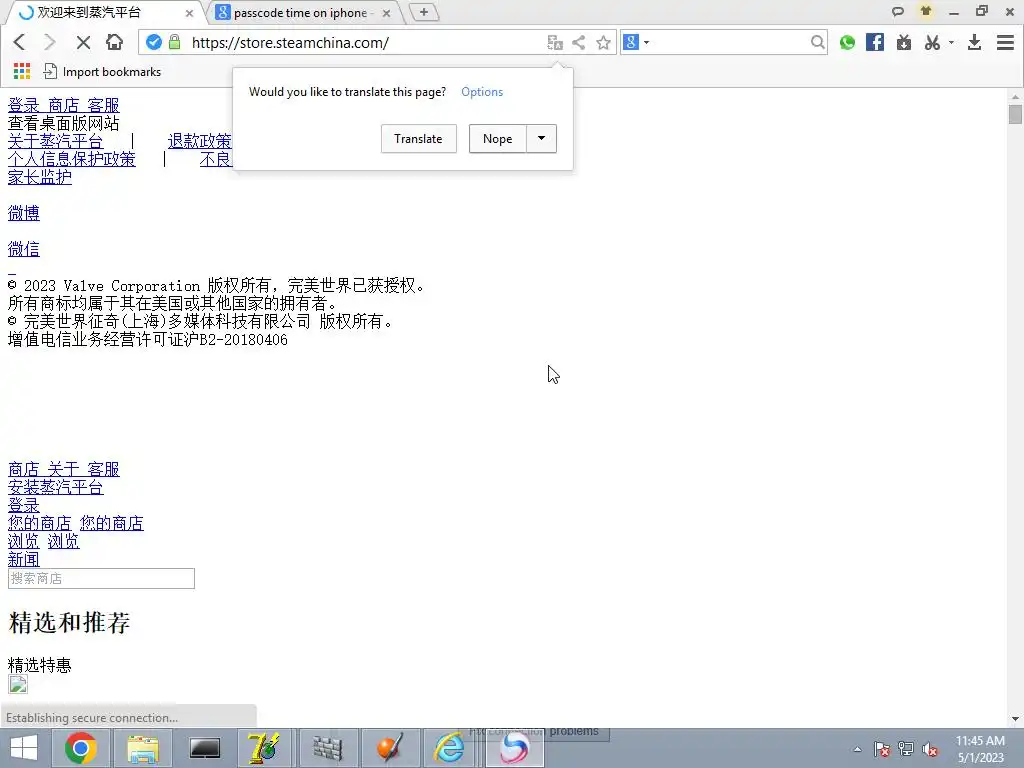Close the passcode time on iphone tab
Viewport: 1024px width, 768px height.
coord(387,13)
